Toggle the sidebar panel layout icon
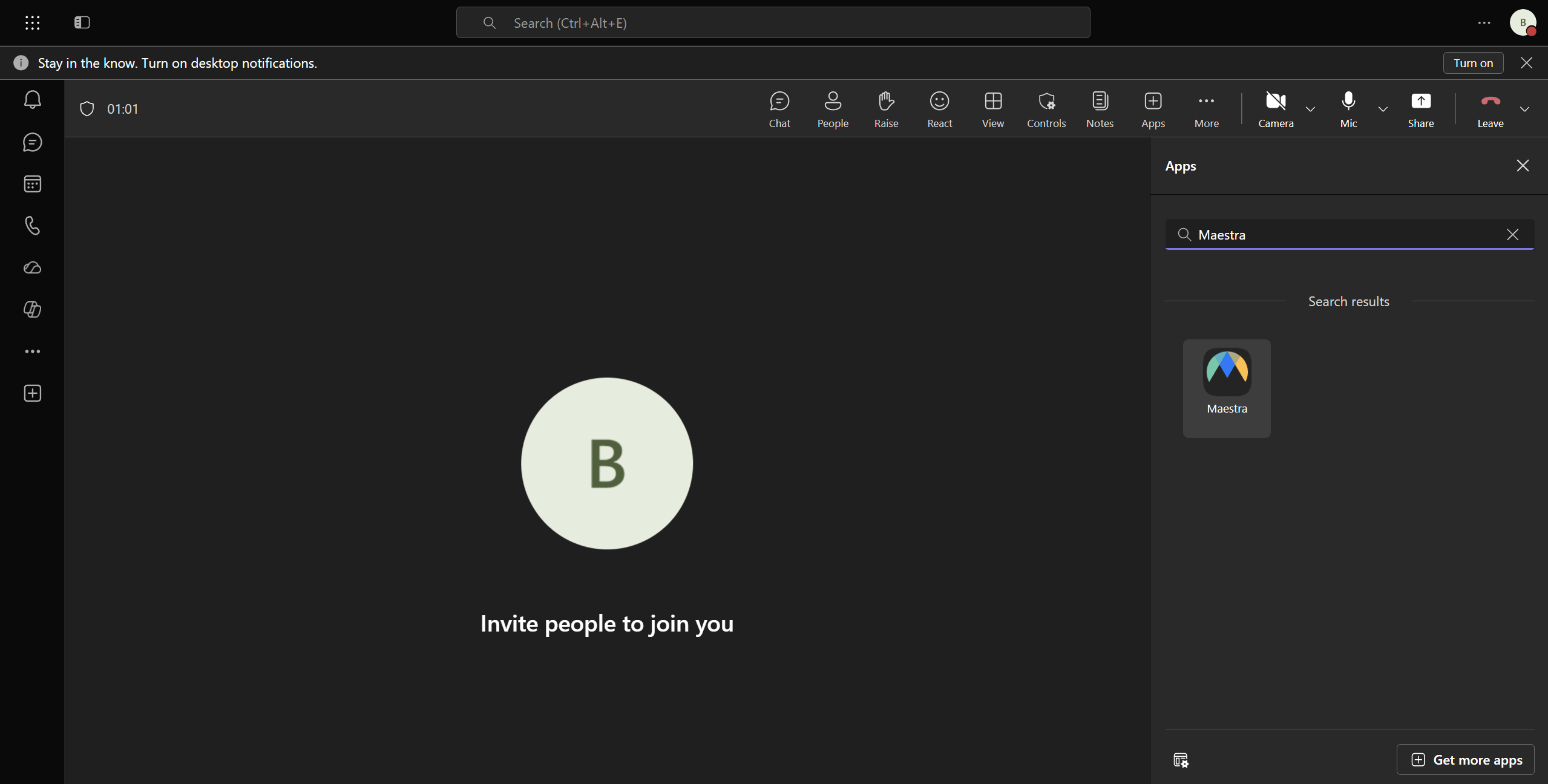1548x784 pixels. coord(82,23)
